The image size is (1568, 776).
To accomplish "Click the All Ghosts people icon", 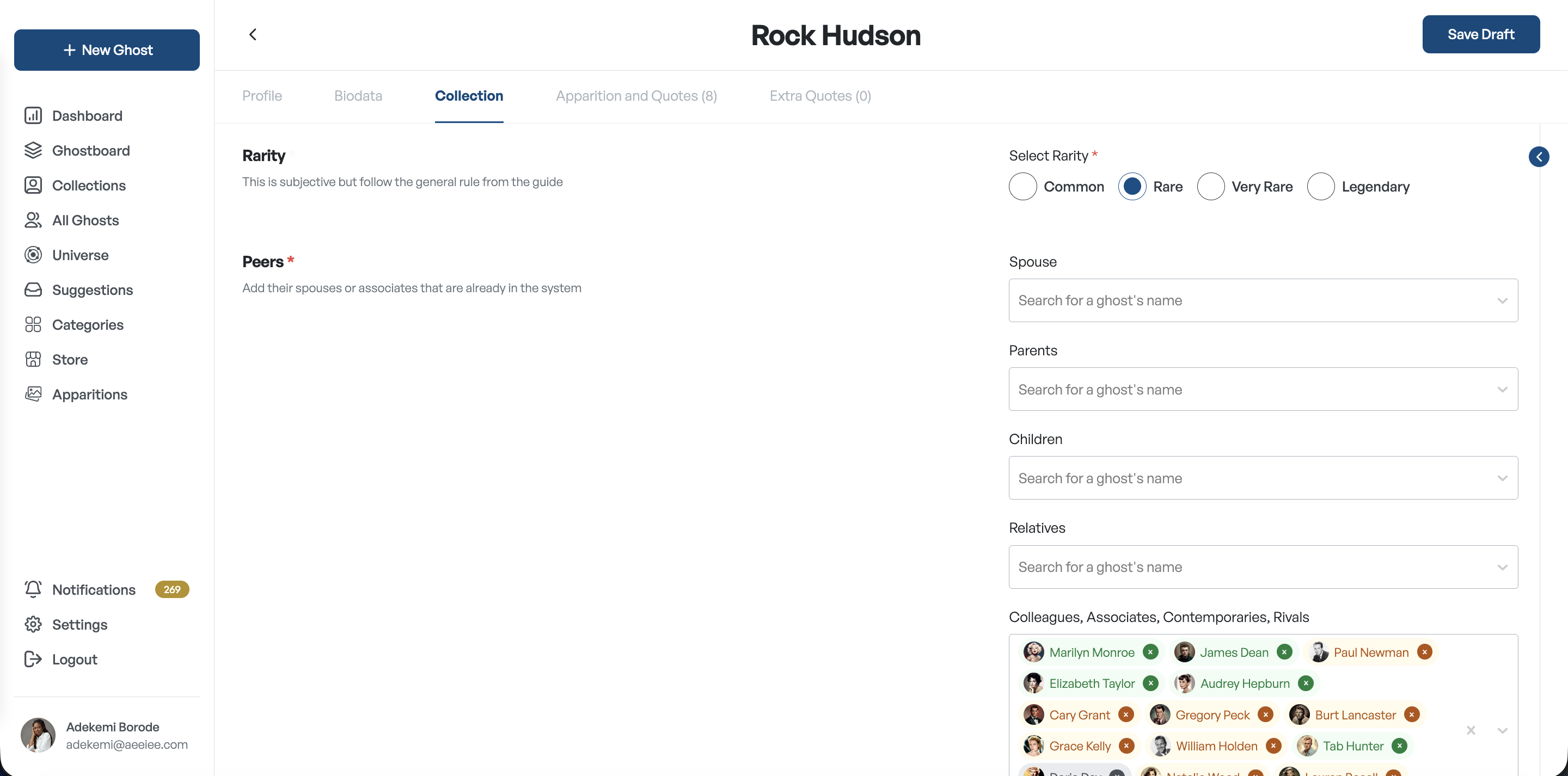I will (33, 220).
